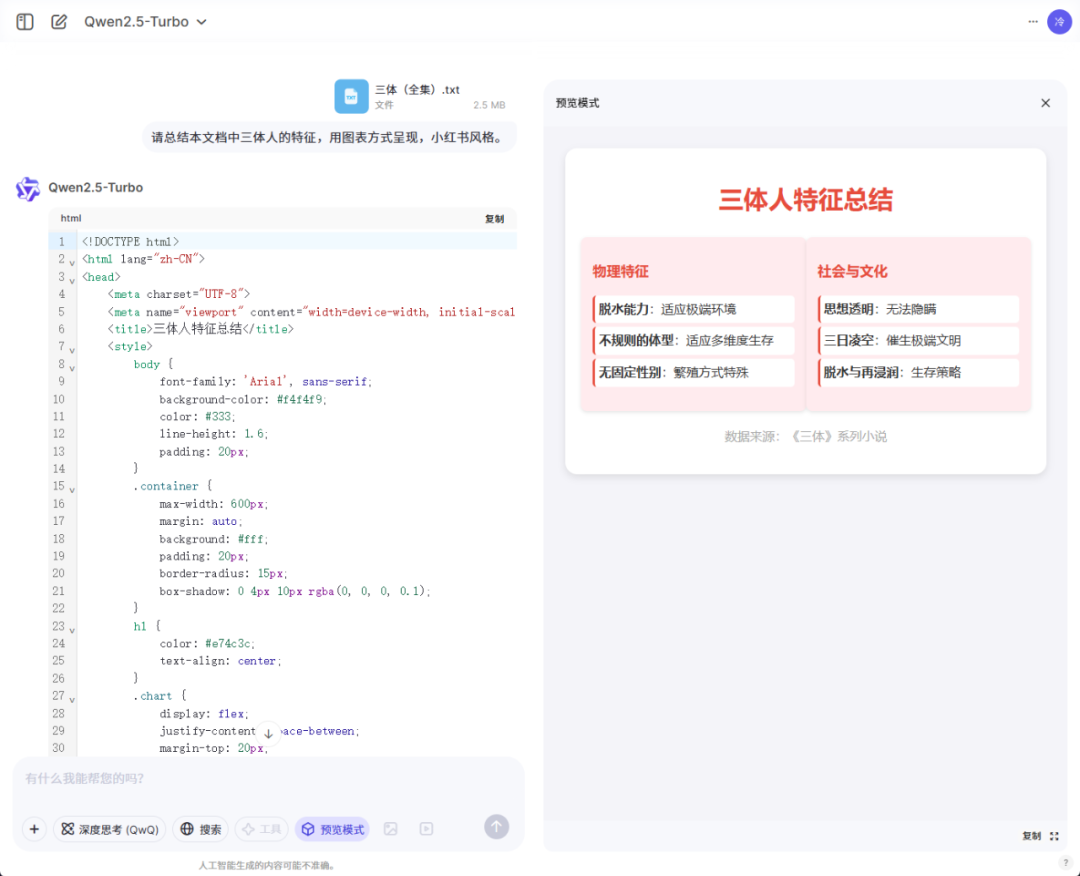The image size is (1080, 876).
Task: Expand the preview to fullscreen with the corner icon
Action: pos(1055,836)
